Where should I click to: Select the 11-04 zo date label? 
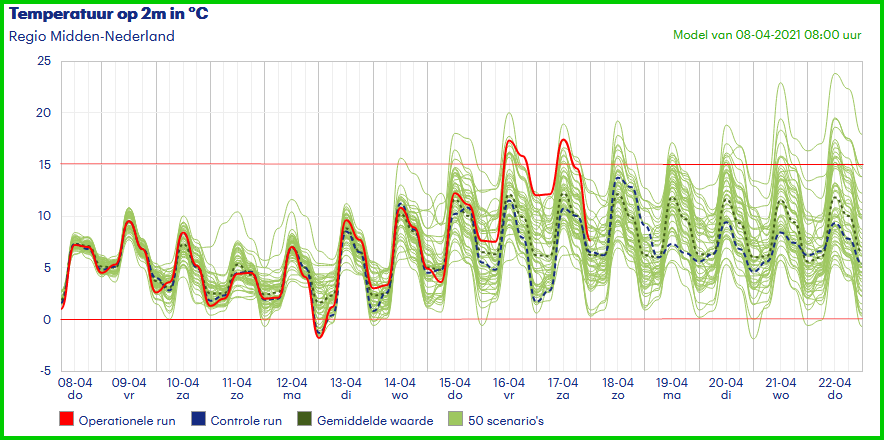(236, 389)
